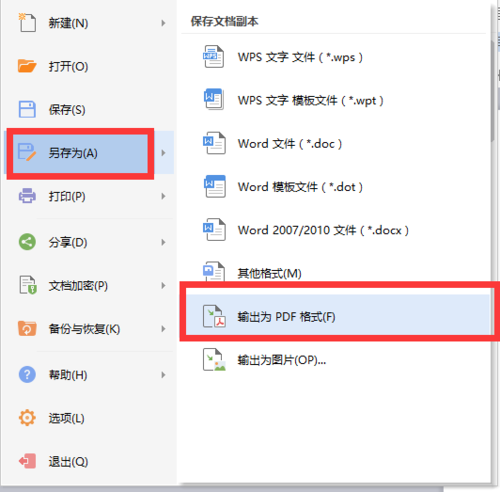500x492 pixels.
Task: Click the 另存为(A) save-as icon
Action: coord(27,152)
